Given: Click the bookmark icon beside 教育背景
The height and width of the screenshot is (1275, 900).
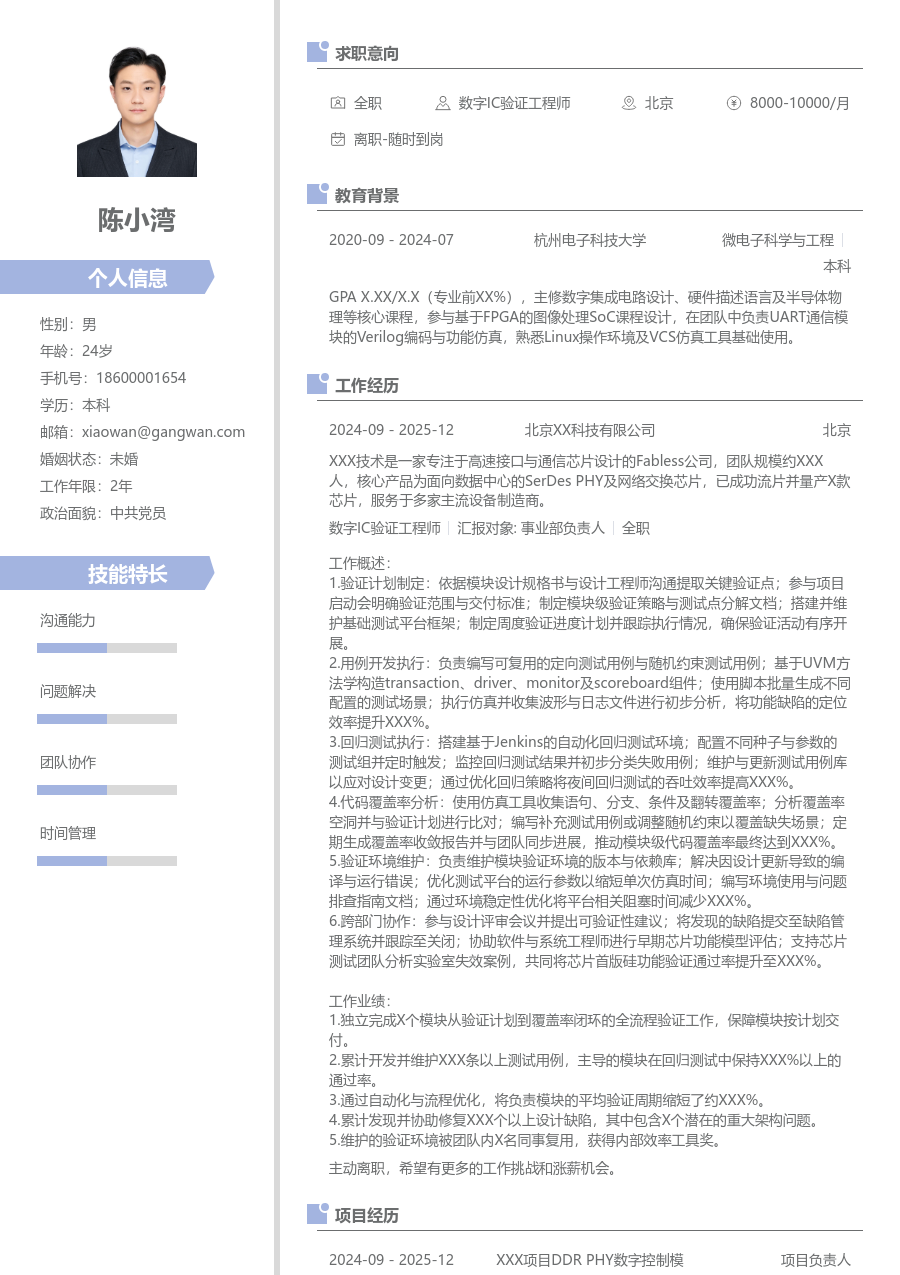Looking at the screenshot, I should click(x=316, y=195).
